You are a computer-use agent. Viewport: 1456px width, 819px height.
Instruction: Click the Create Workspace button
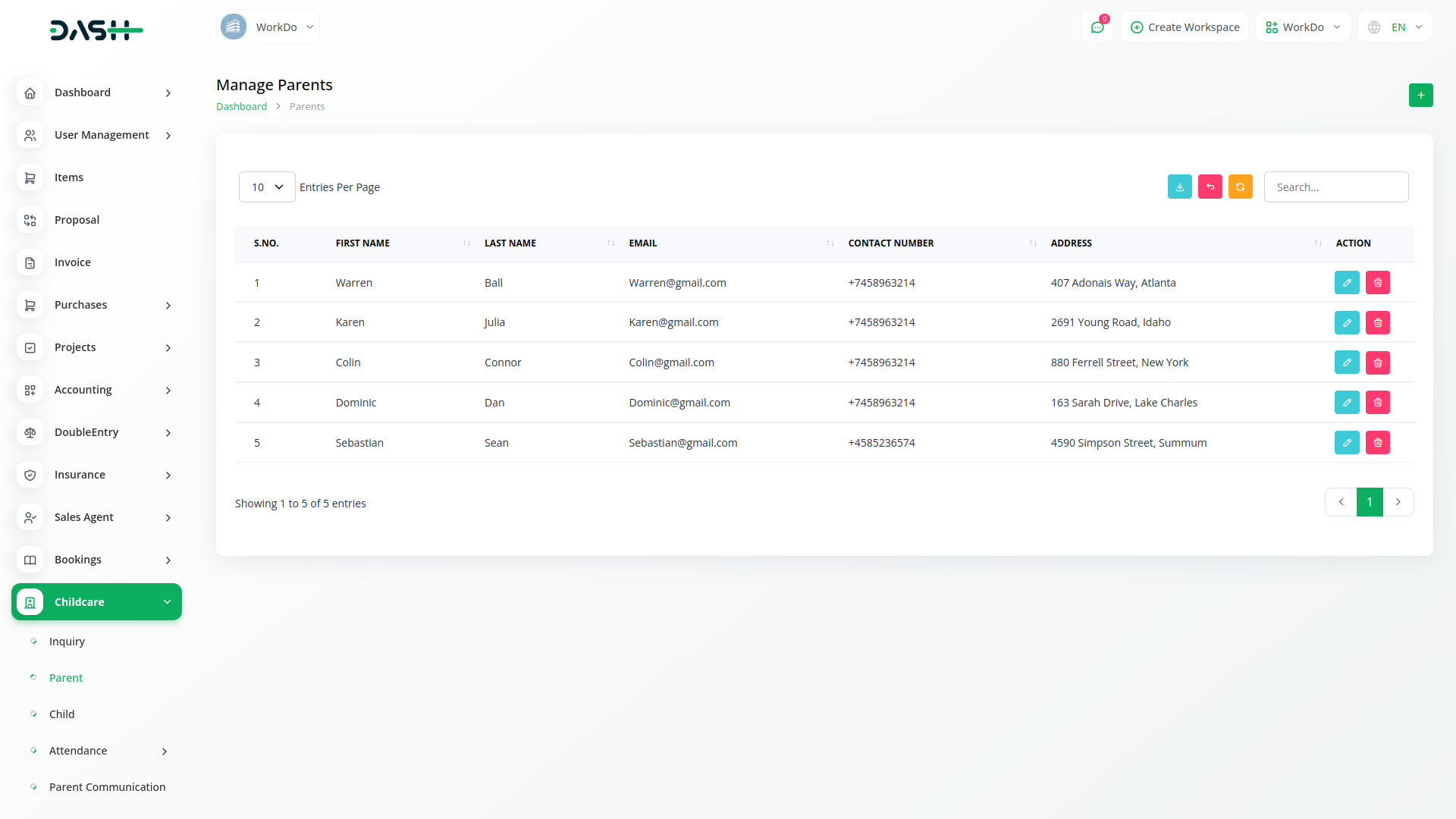[1185, 27]
